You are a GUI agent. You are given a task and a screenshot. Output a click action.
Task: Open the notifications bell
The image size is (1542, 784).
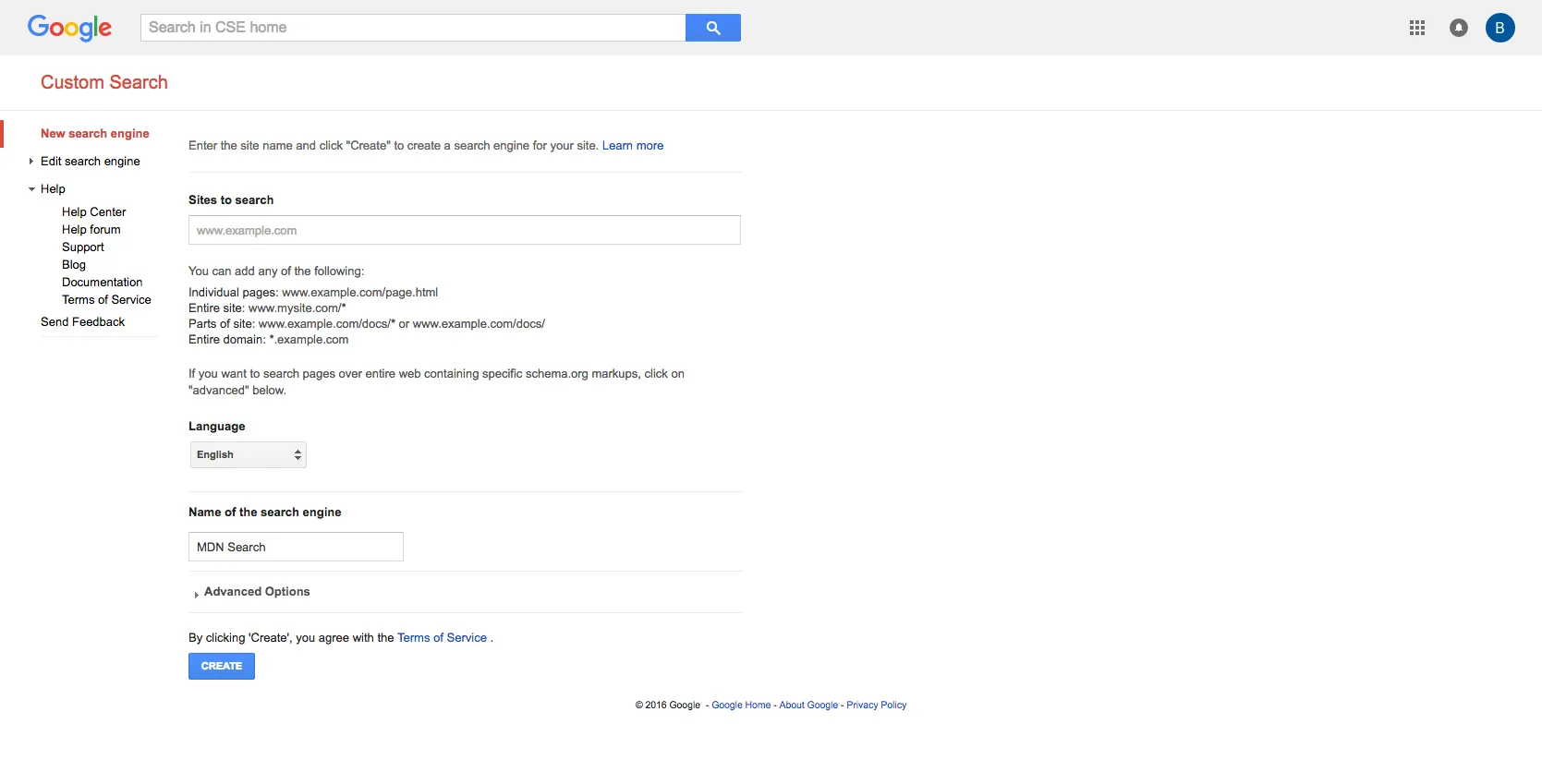(x=1458, y=28)
